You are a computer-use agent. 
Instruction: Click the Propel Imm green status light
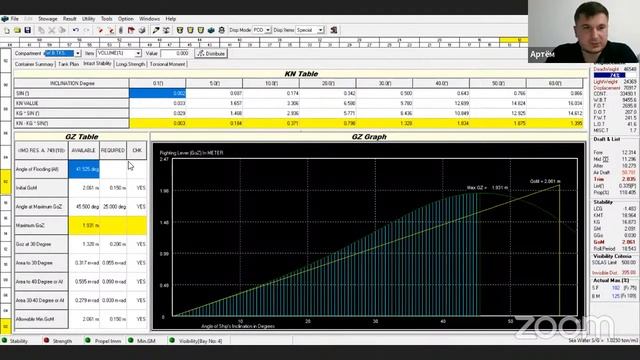(x=88, y=340)
